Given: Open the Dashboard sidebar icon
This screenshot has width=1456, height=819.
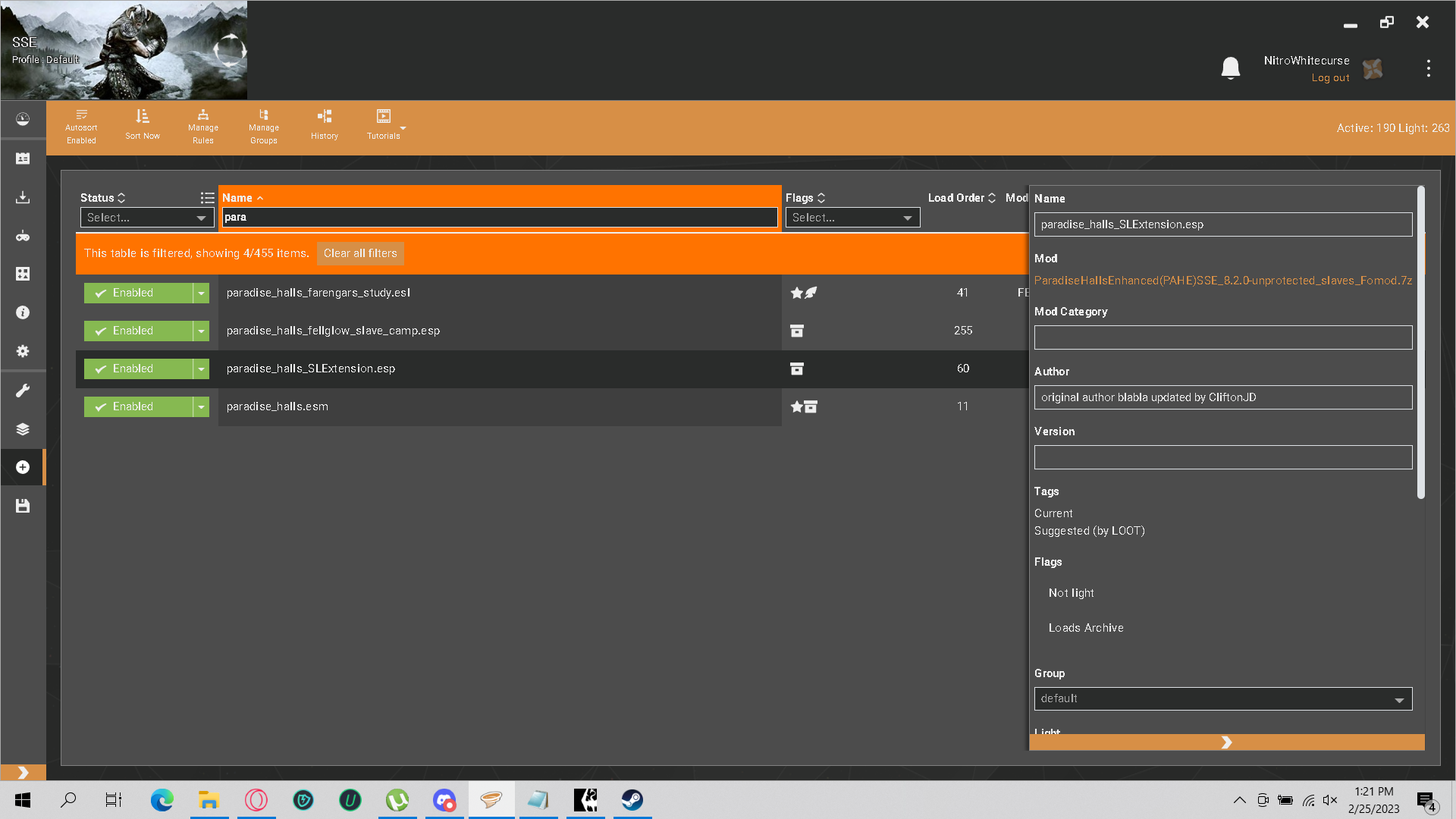Looking at the screenshot, I should (x=23, y=119).
